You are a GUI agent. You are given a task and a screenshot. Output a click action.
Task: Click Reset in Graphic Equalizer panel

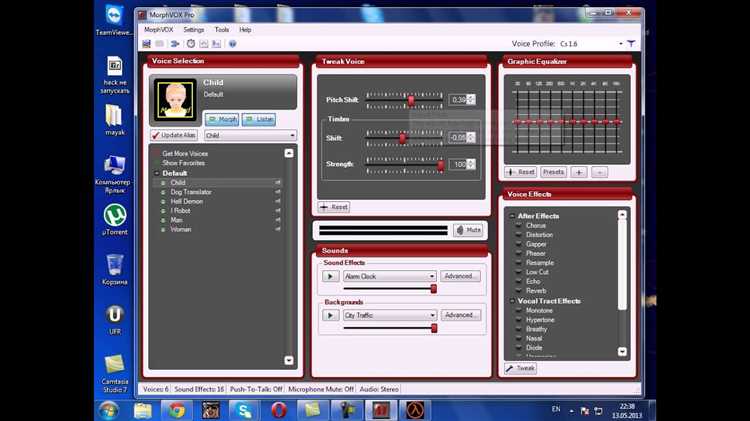coord(520,172)
